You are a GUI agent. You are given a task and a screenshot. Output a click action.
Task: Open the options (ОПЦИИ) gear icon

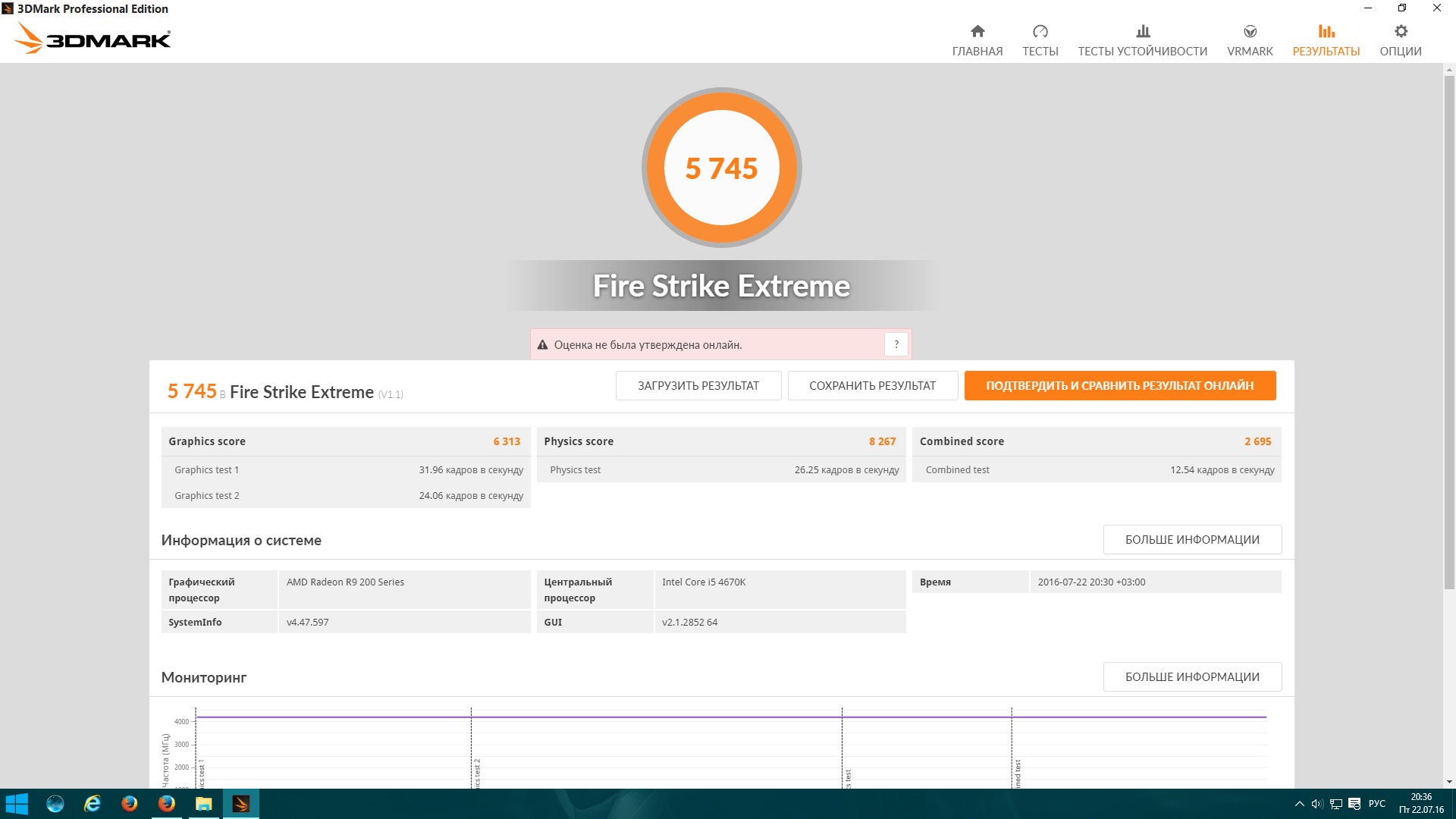[1401, 32]
